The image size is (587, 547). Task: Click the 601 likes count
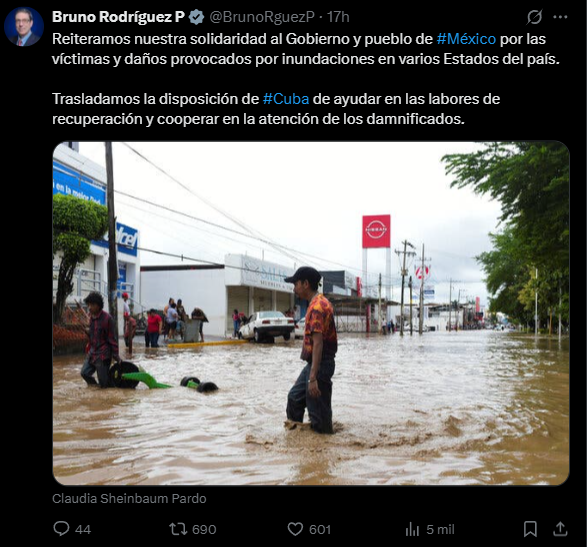320,529
